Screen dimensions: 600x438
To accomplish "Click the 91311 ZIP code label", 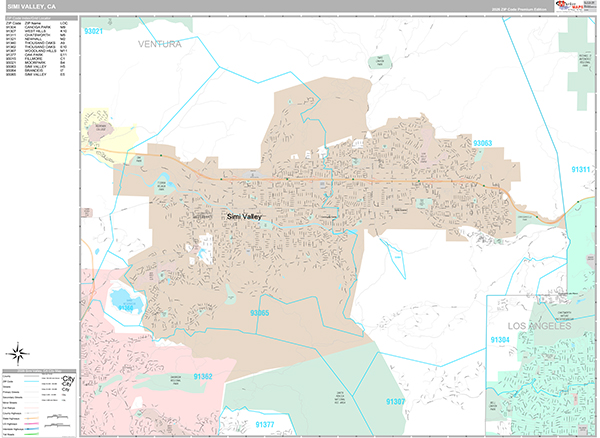I will coord(581,169).
